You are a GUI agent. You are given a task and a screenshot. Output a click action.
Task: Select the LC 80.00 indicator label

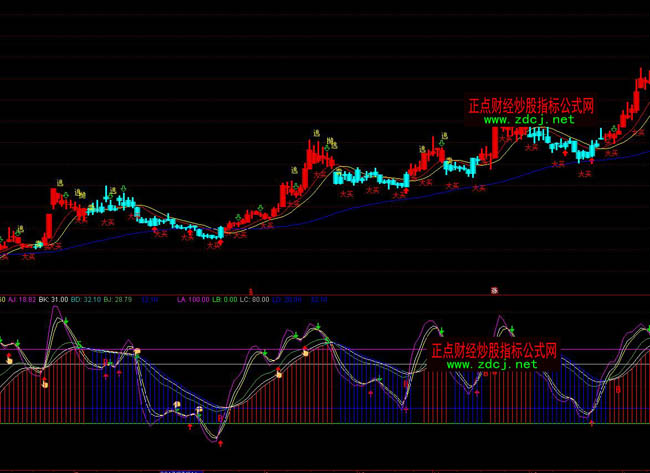255,299
